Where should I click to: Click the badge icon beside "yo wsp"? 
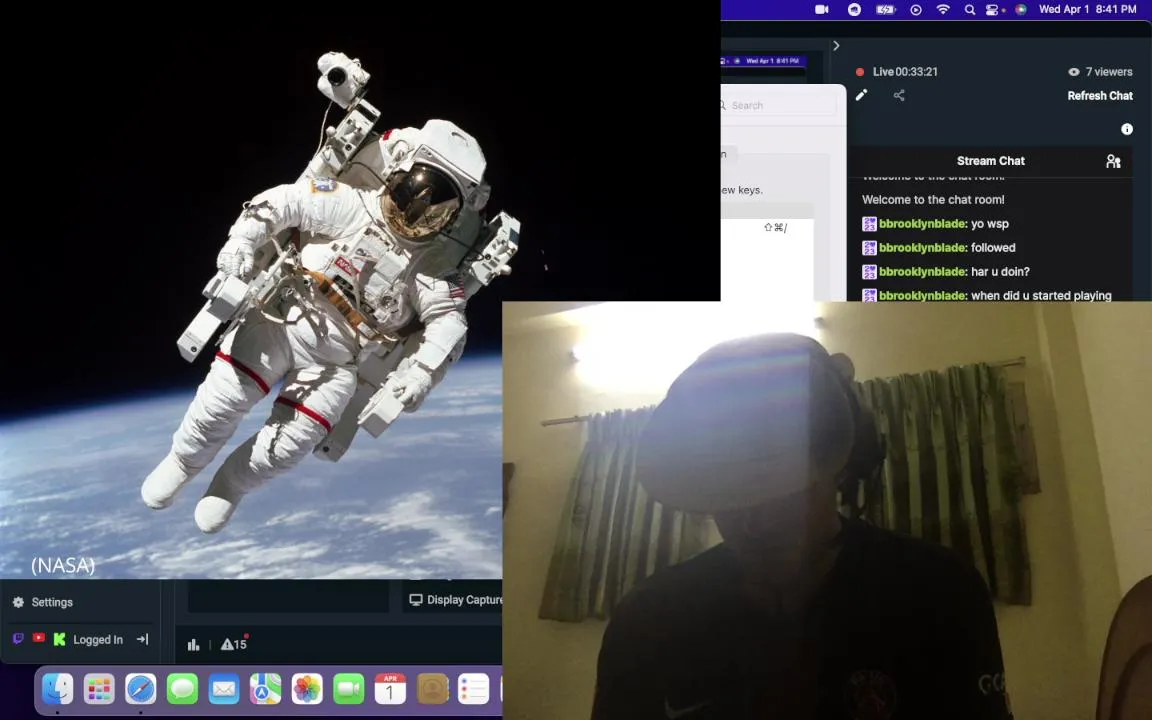[x=869, y=223]
